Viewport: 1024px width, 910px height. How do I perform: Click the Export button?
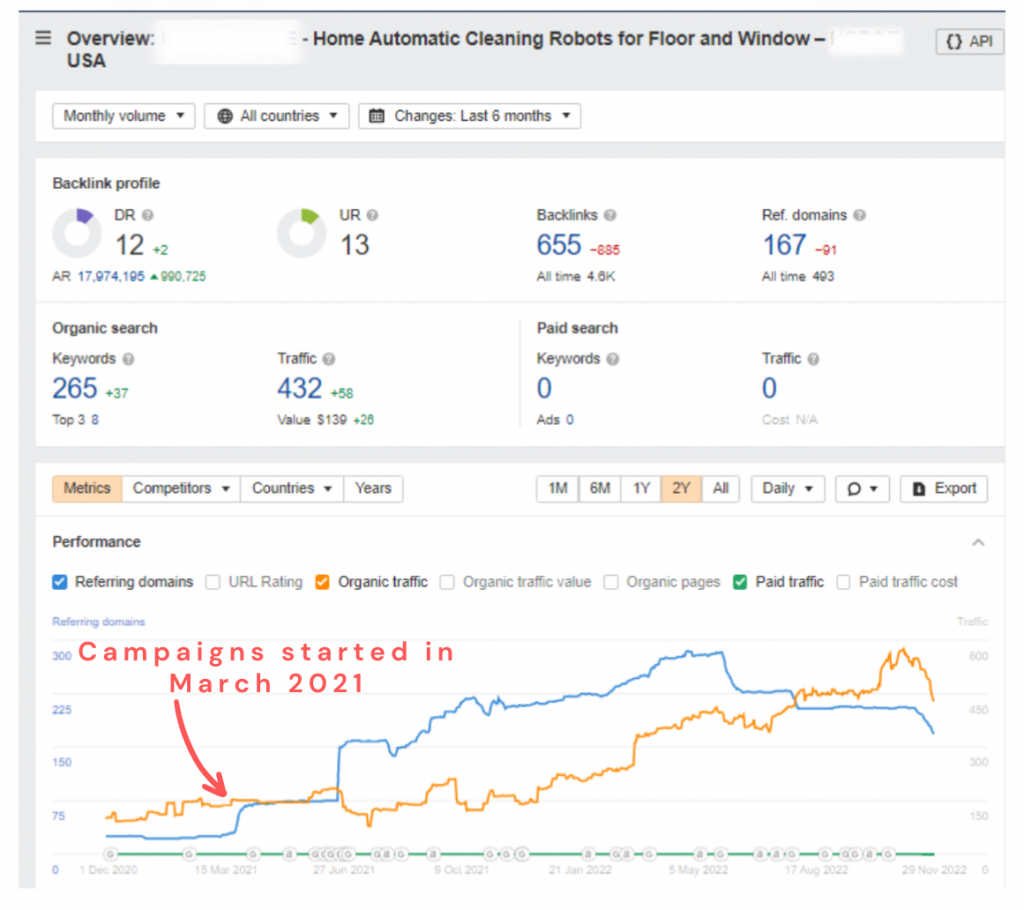coord(944,489)
